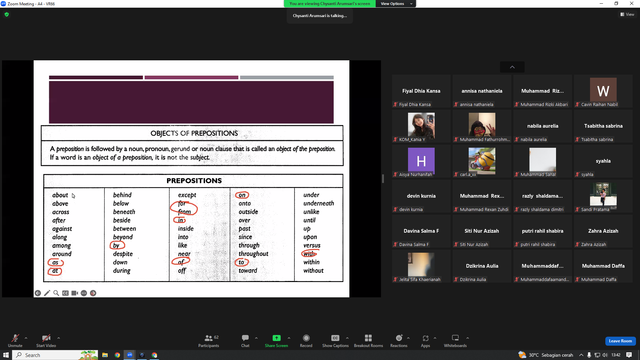
Task: Click the blue Leave Room button
Action: point(620,341)
